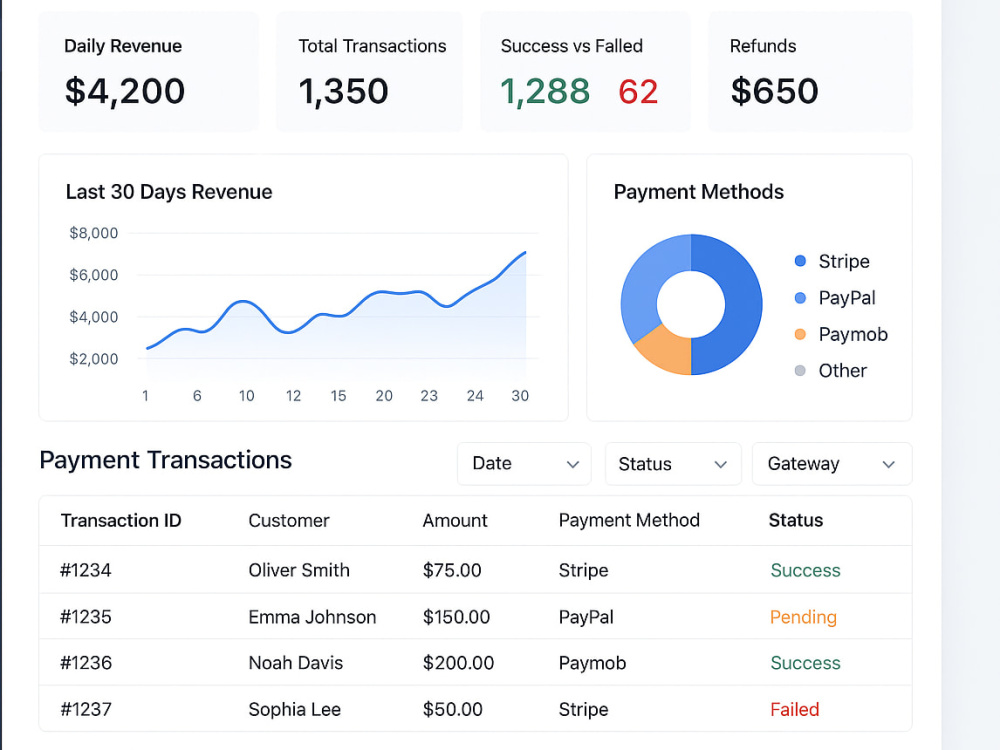Click the Refunds $650 value

(774, 91)
